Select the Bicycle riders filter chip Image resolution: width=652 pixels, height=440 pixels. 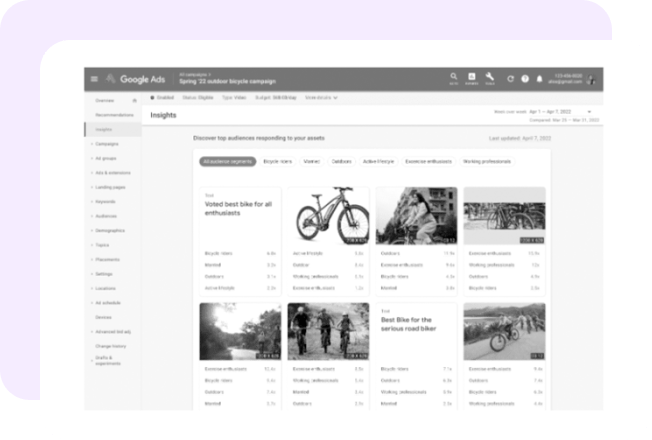coord(277,160)
